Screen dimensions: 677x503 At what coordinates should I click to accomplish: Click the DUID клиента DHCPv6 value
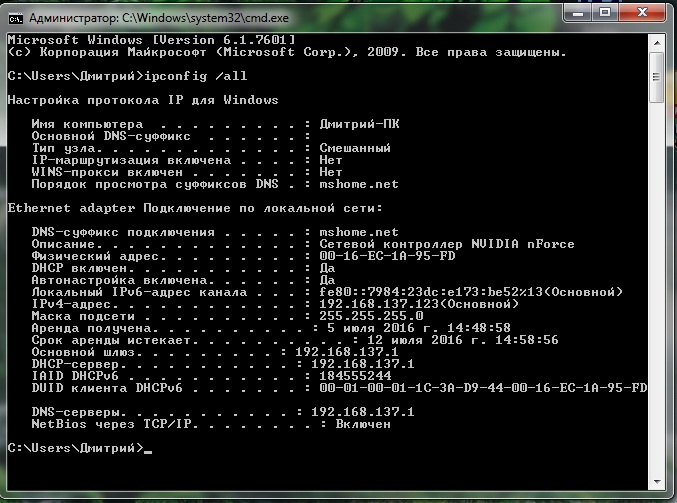[x=483, y=388]
